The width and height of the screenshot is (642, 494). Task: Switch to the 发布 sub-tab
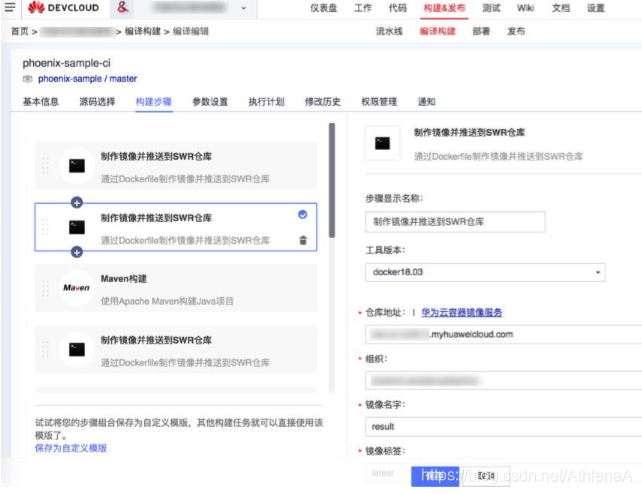(516, 32)
